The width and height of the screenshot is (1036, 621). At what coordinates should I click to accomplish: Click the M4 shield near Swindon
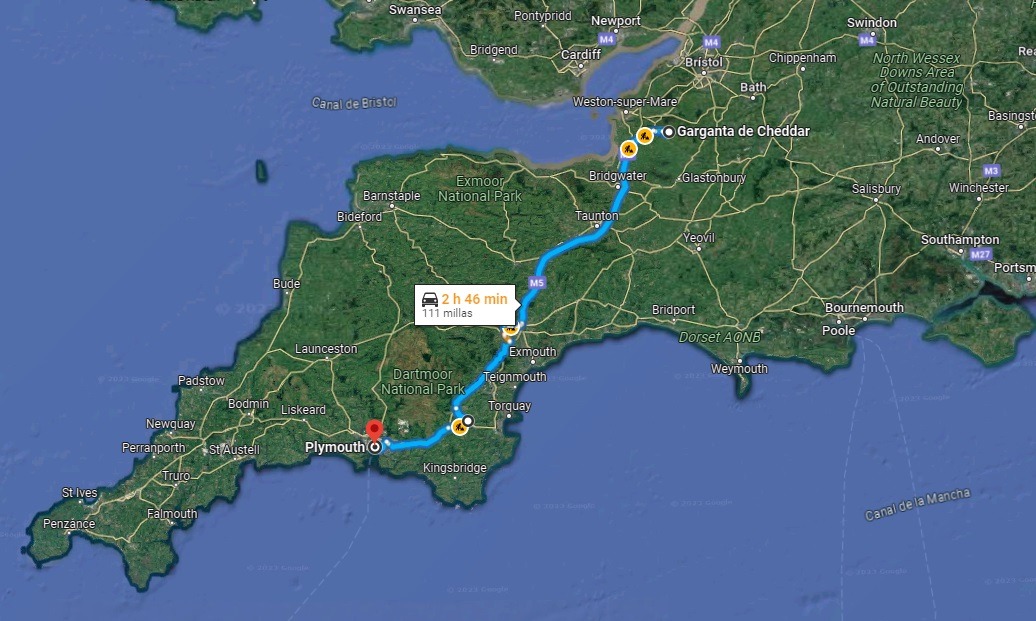click(867, 40)
